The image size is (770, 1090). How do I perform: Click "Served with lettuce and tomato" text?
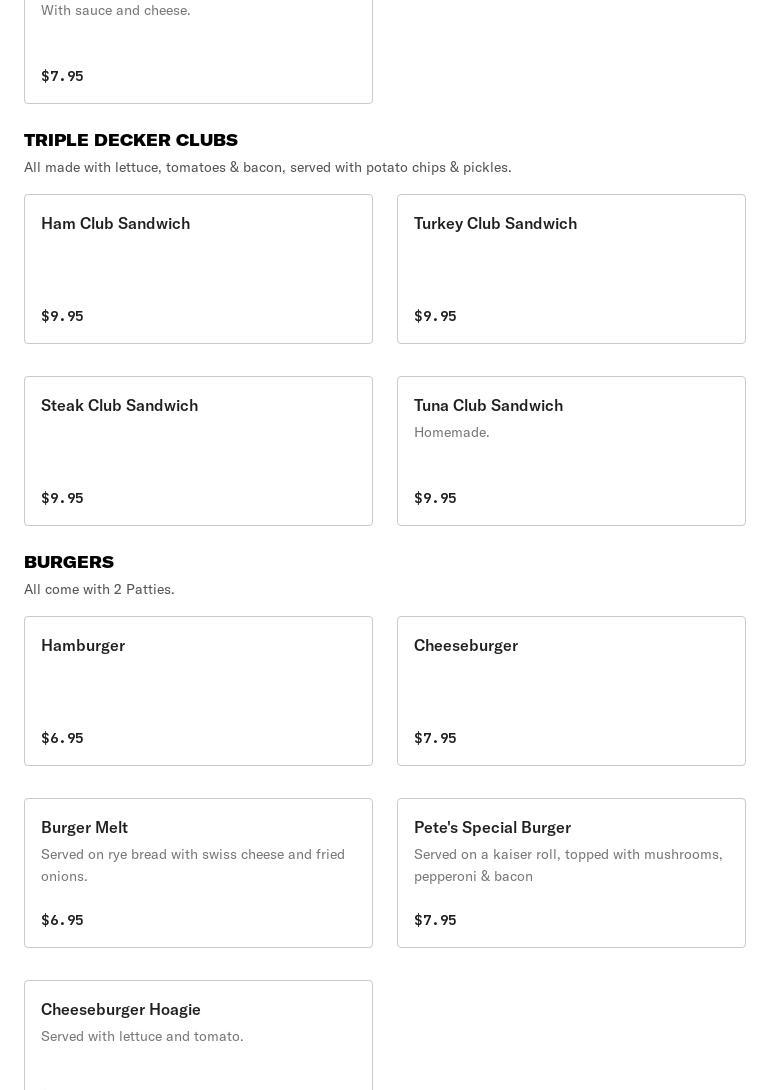point(142,1036)
